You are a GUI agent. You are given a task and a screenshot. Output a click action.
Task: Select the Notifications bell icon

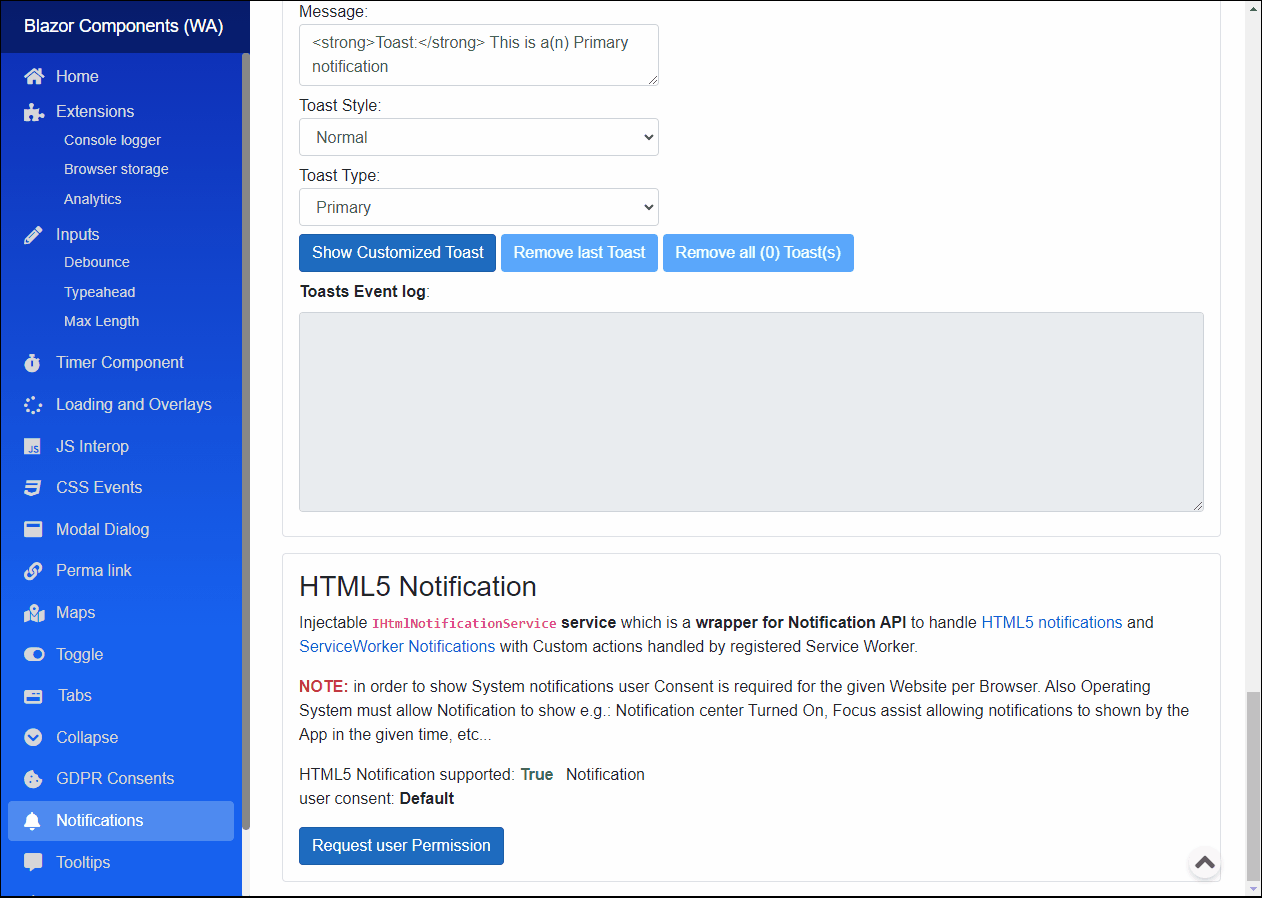click(34, 820)
